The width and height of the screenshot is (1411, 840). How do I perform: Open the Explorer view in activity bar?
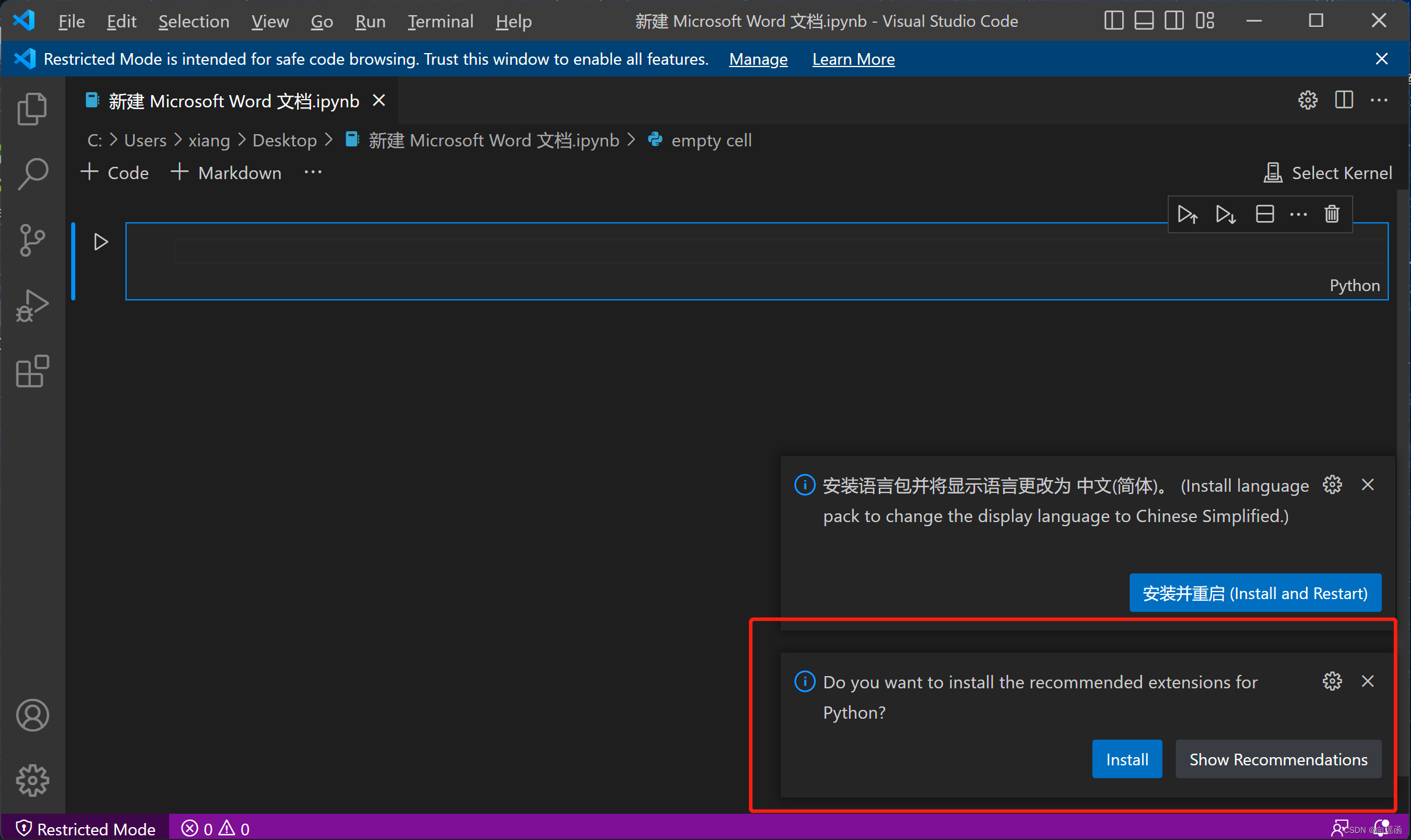point(32,109)
